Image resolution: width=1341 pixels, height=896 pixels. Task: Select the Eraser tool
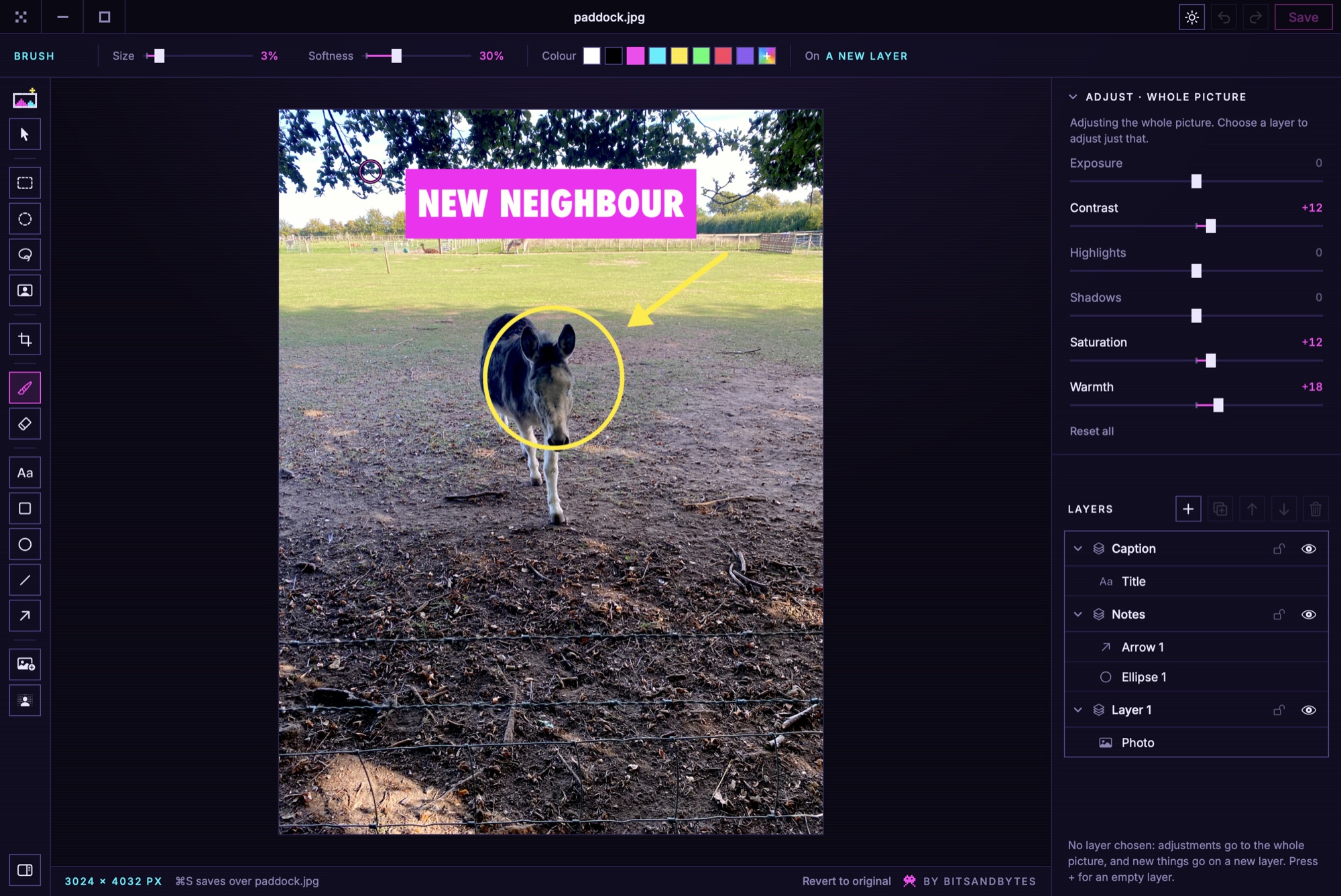tap(25, 424)
